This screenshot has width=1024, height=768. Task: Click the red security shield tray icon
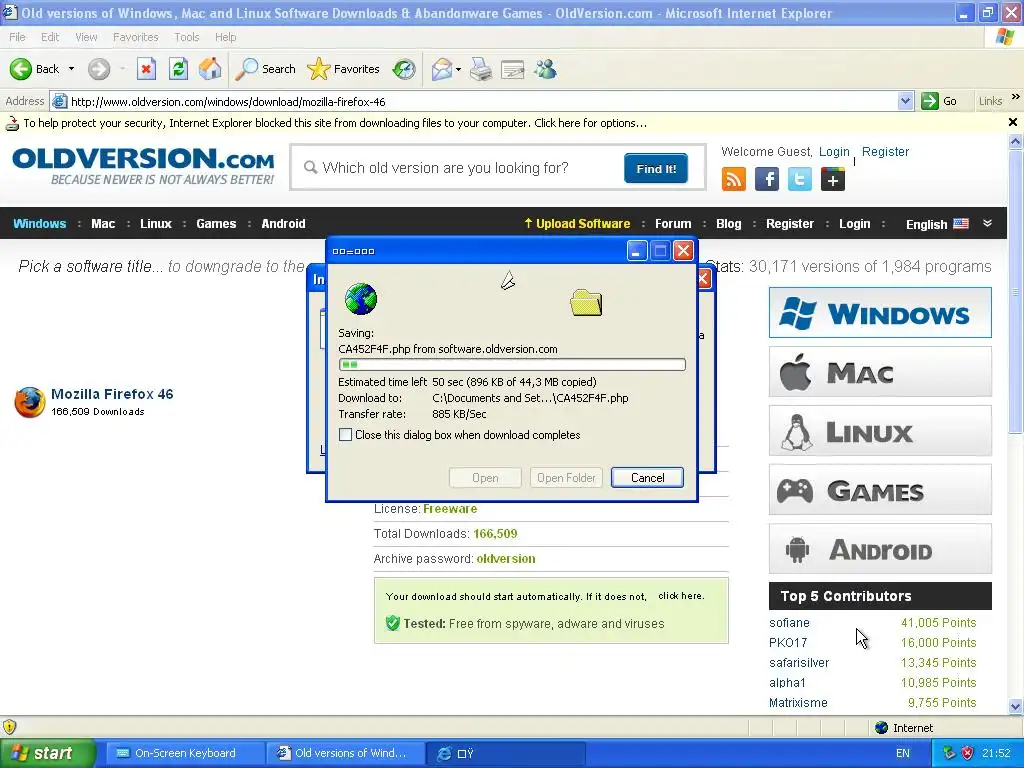[967, 753]
